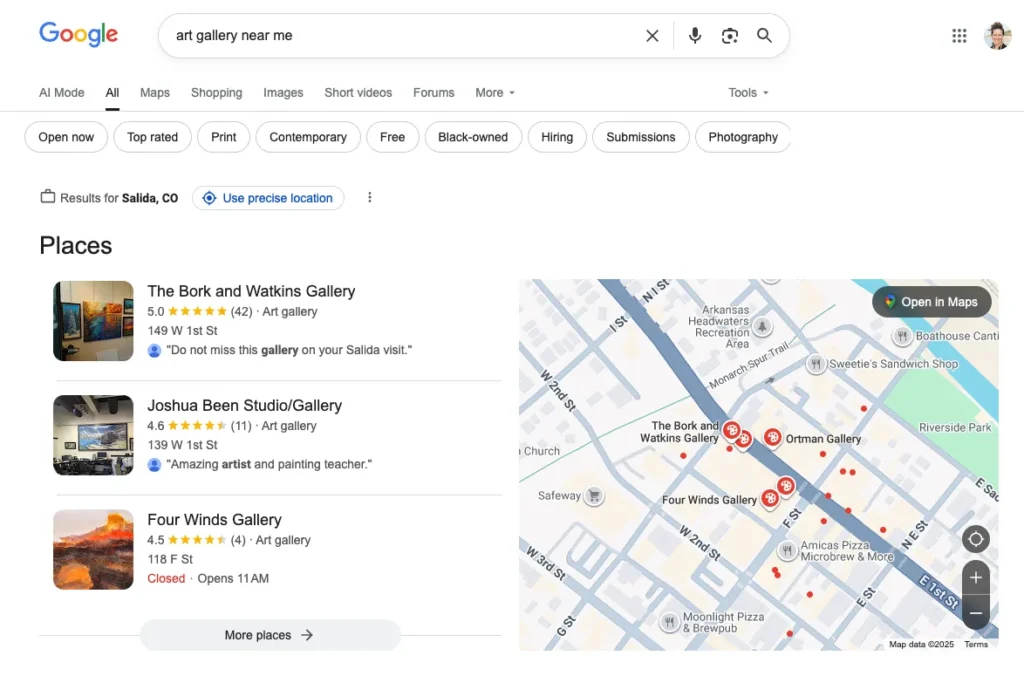Zoom in the map with the plus button
The image size is (1024, 676).
tap(976, 577)
